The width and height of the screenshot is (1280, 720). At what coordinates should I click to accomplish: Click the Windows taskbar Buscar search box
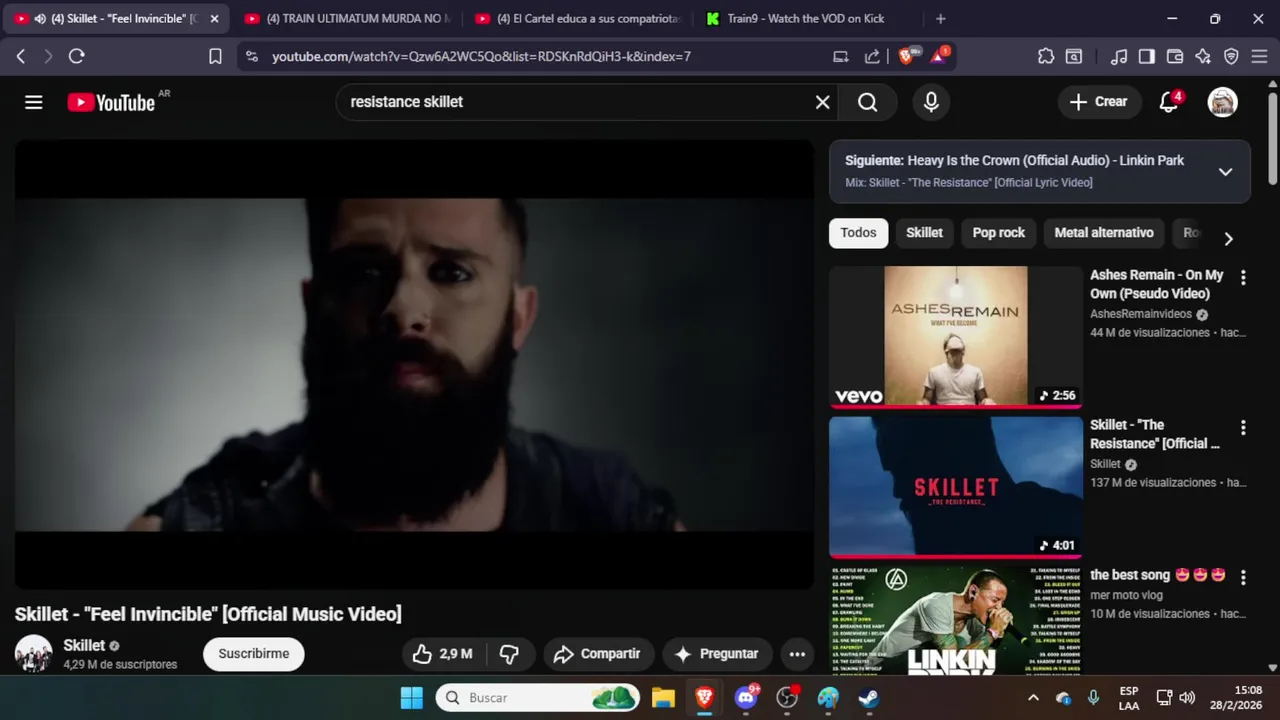click(538, 698)
